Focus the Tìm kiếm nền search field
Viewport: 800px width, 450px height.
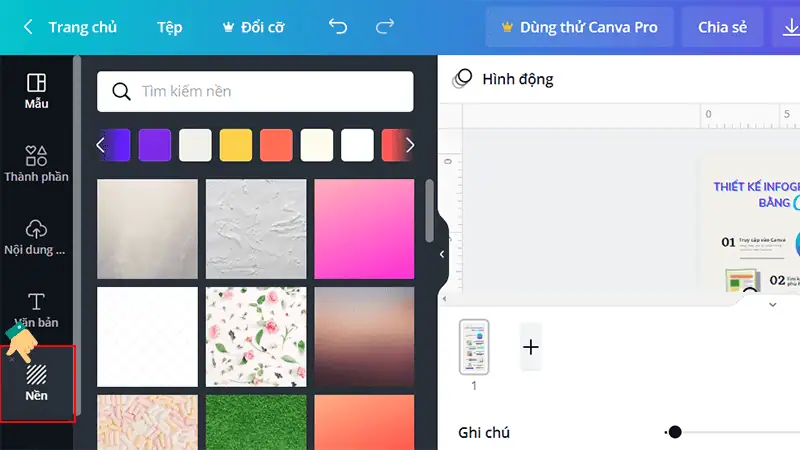coord(255,91)
